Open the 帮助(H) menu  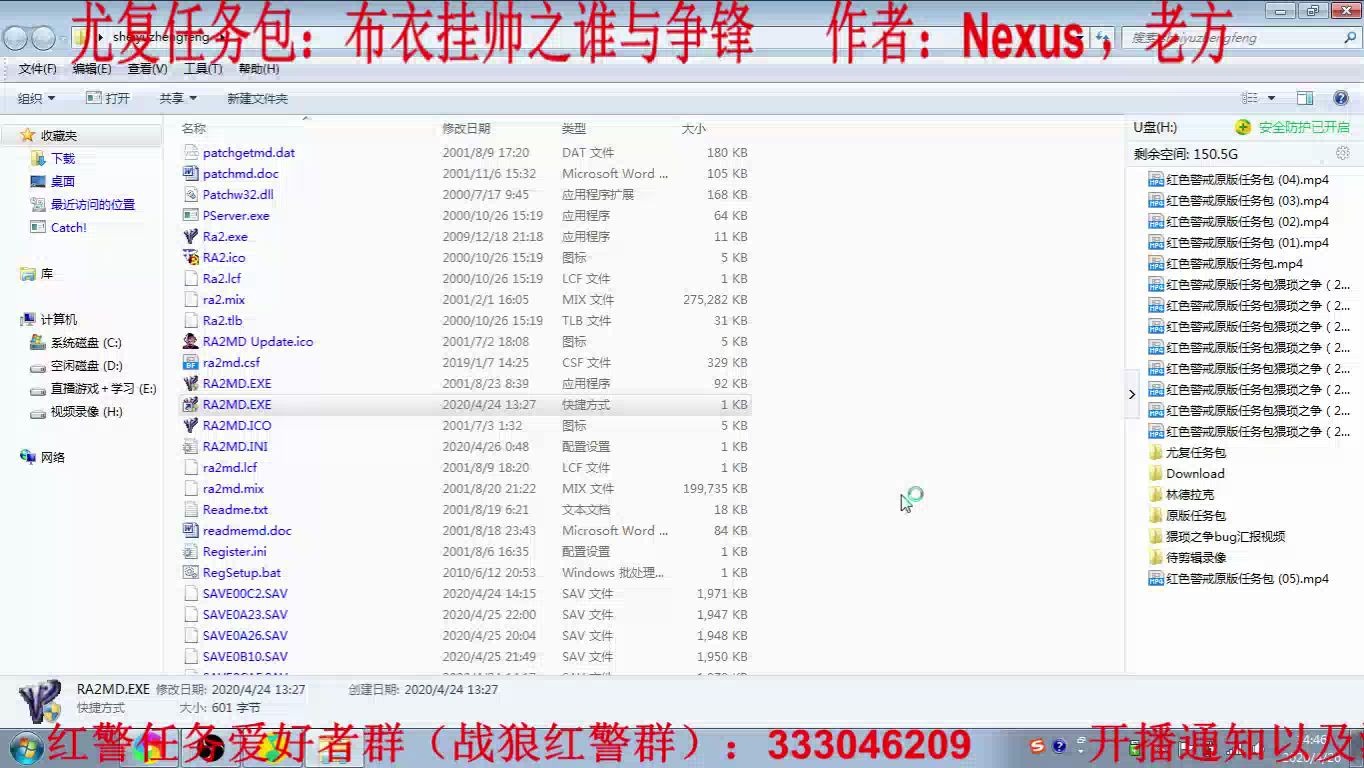[259, 69]
